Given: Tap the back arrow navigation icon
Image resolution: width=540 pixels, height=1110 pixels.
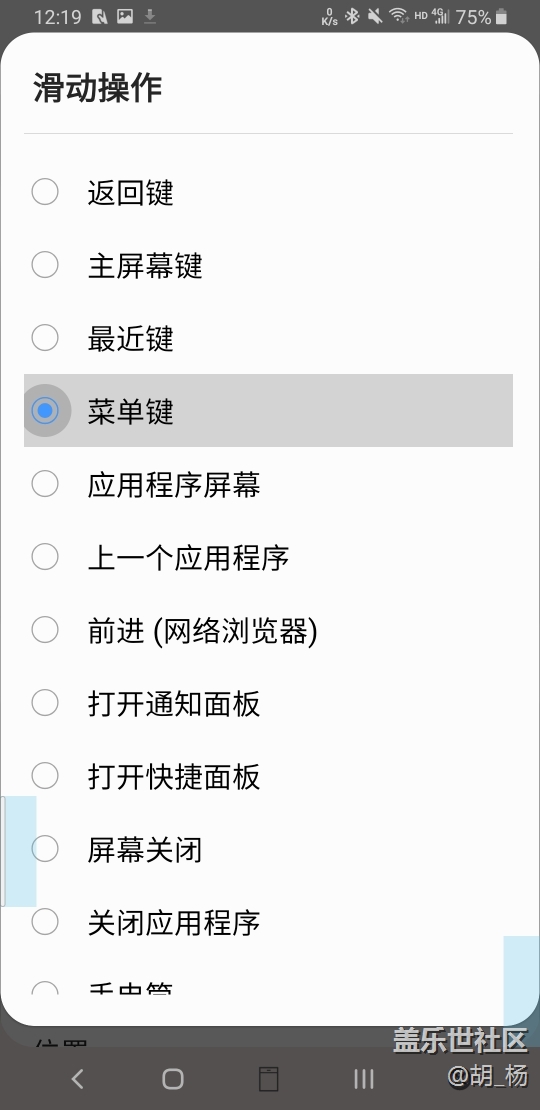Looking at the screenshot, I should pyautogui.click(x=78, y=1079).
